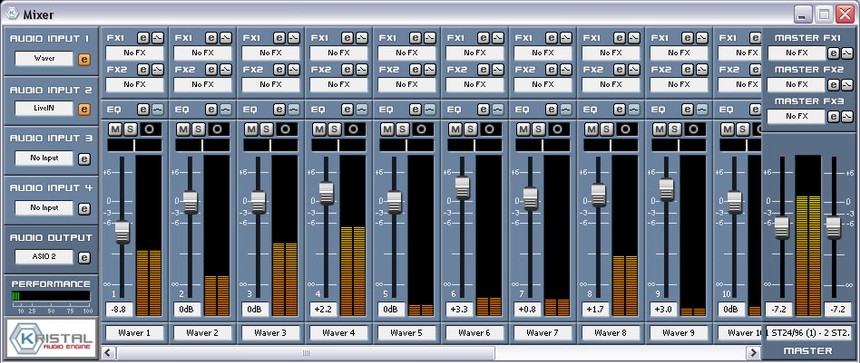Open Master FX1 edit button

pos(833,53)
